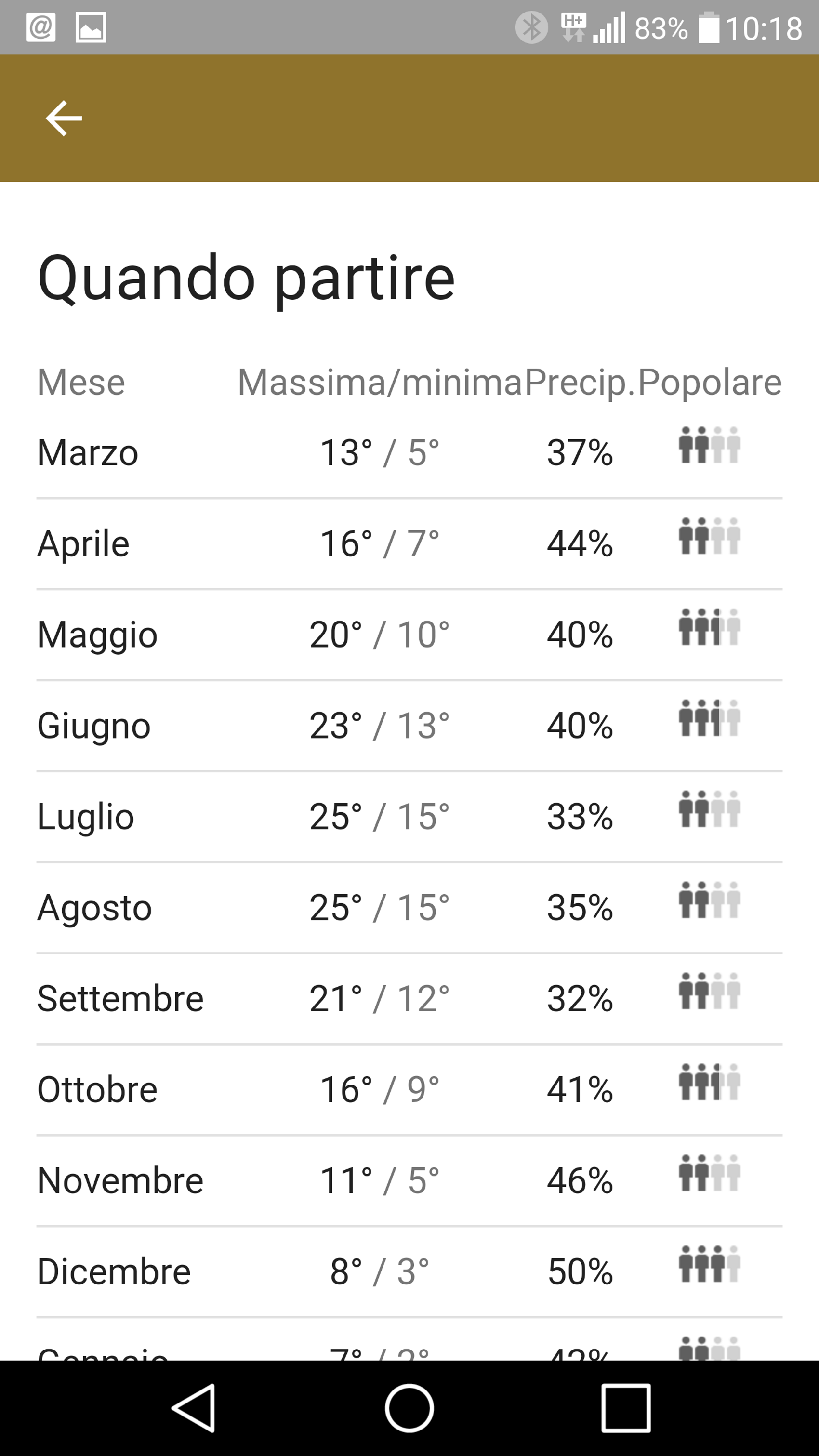Tap the Bluetooth status bar icon

click(x=531, y=27)
